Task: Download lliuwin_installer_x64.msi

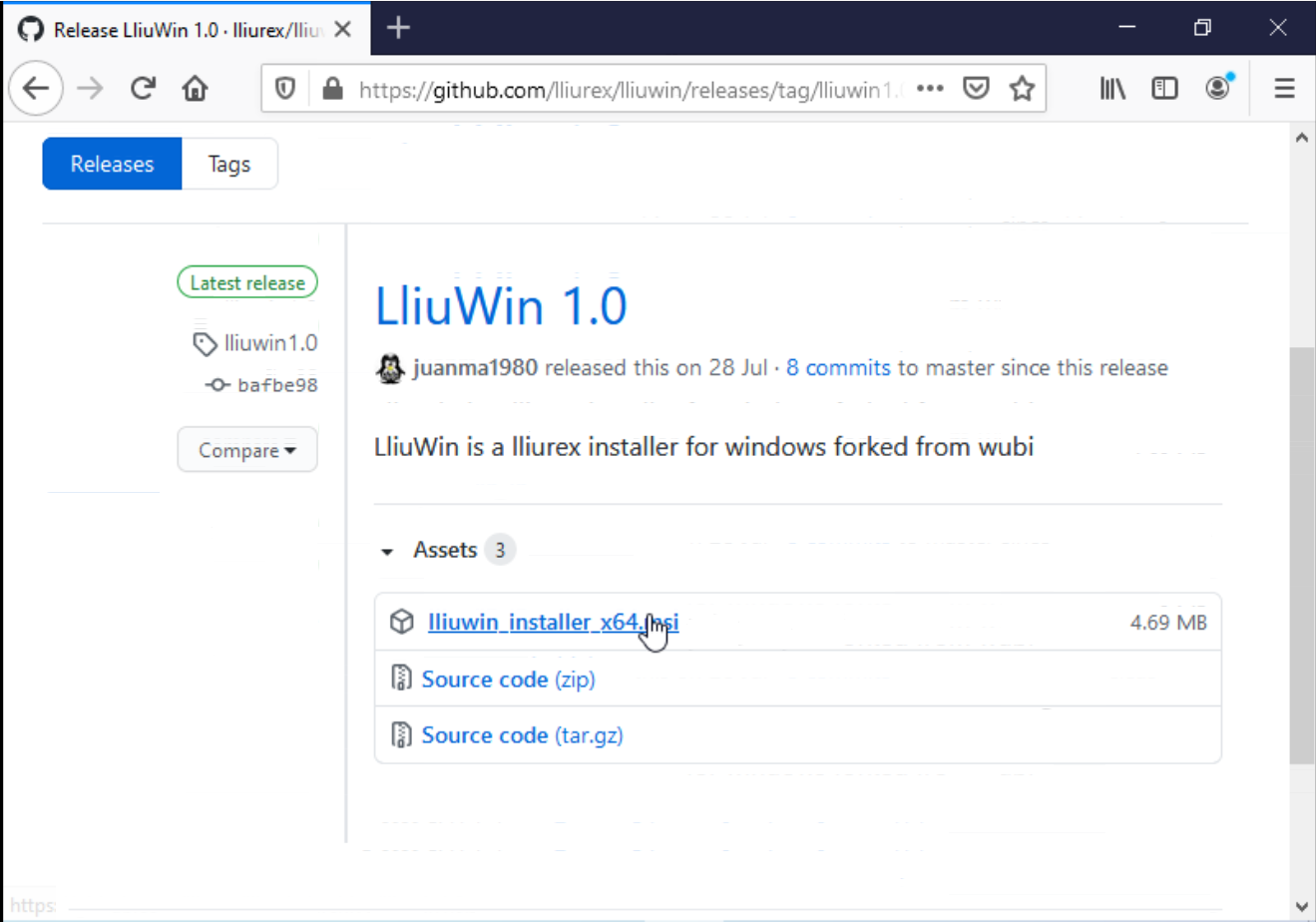Action: (x=553, y=622)
